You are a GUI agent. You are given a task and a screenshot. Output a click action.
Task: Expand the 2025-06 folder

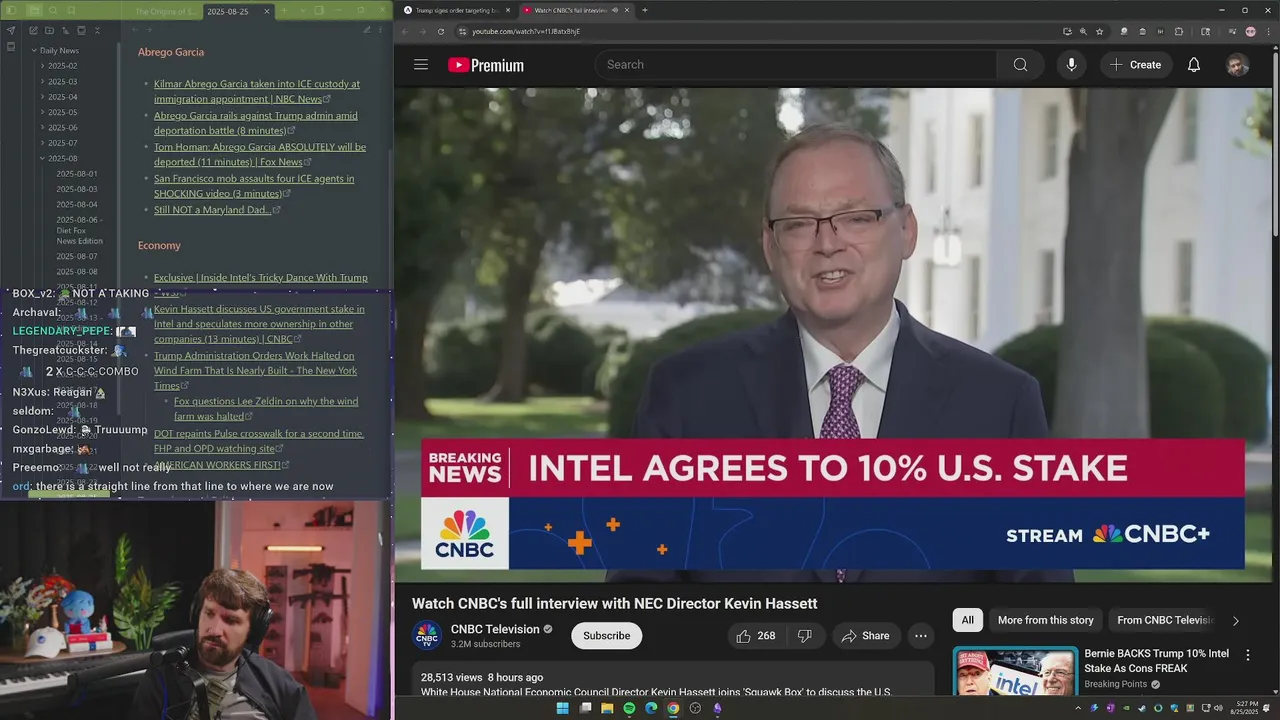coord(43,127)
